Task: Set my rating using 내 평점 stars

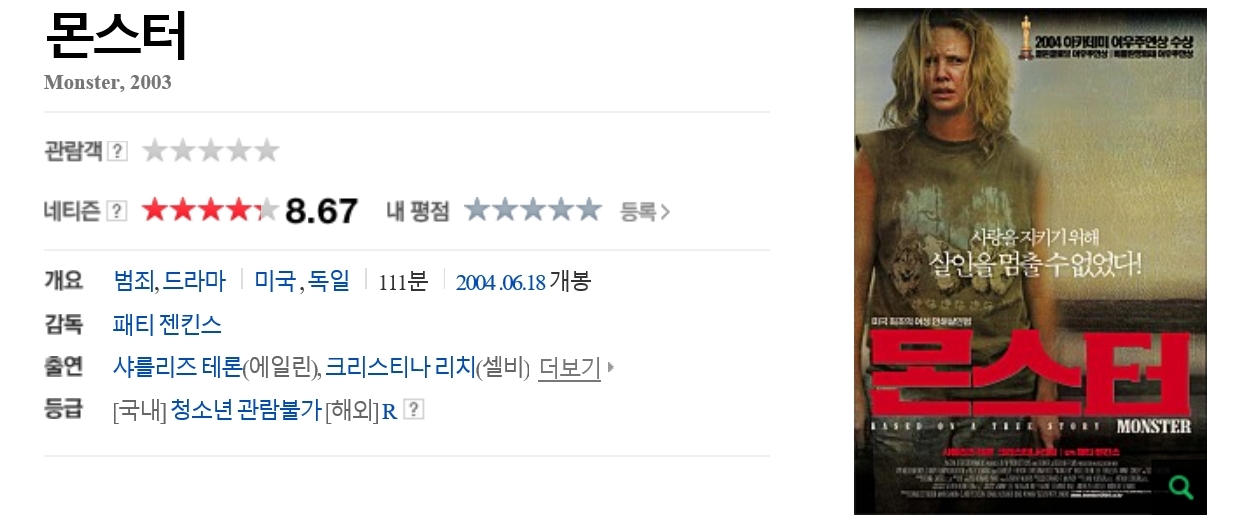Action: tap(533, 210)
